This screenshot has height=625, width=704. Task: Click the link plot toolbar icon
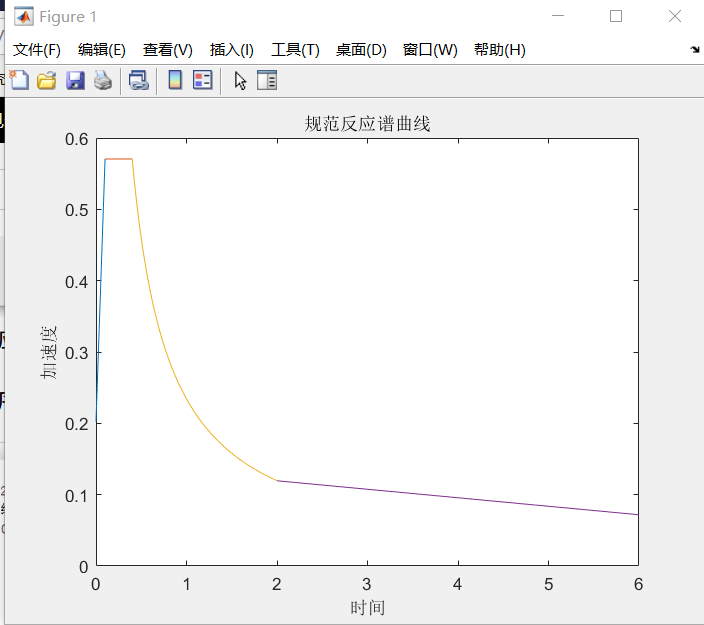139,81
